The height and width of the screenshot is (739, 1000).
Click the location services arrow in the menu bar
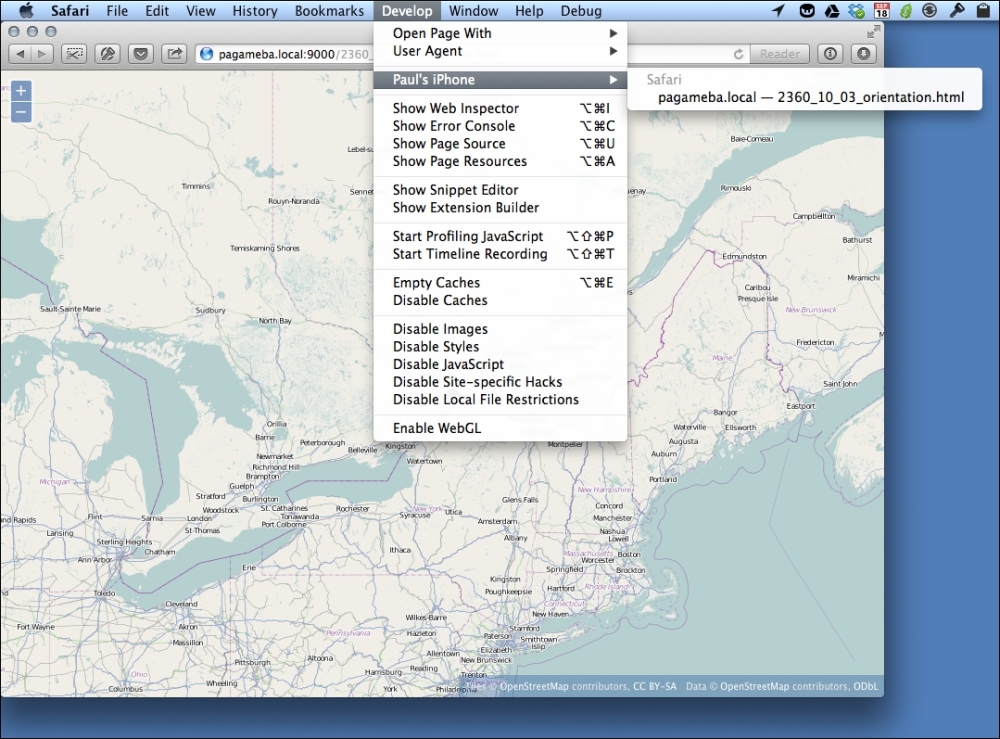click(x=778, y=11)
